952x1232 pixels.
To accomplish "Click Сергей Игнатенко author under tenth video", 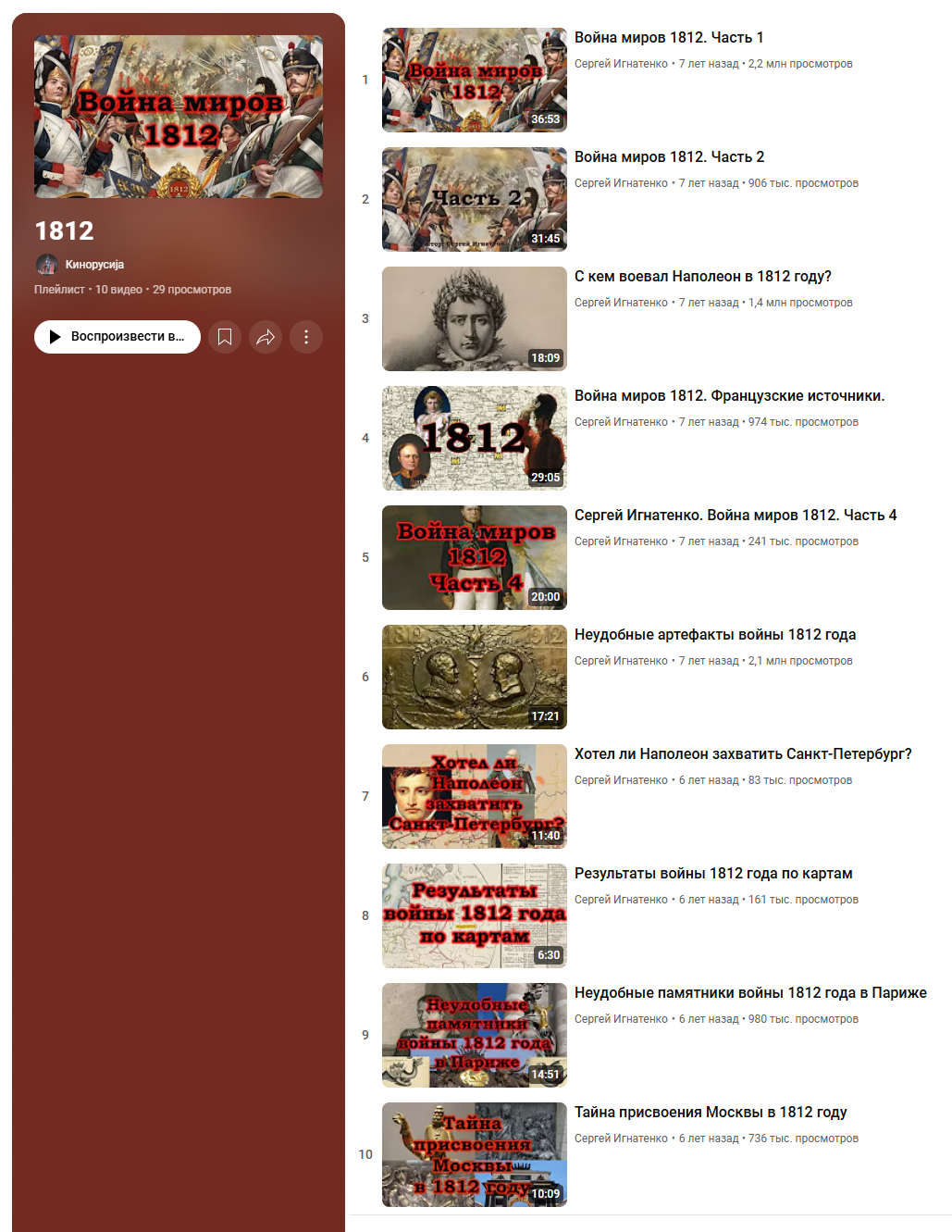I will pos(621,1139).
